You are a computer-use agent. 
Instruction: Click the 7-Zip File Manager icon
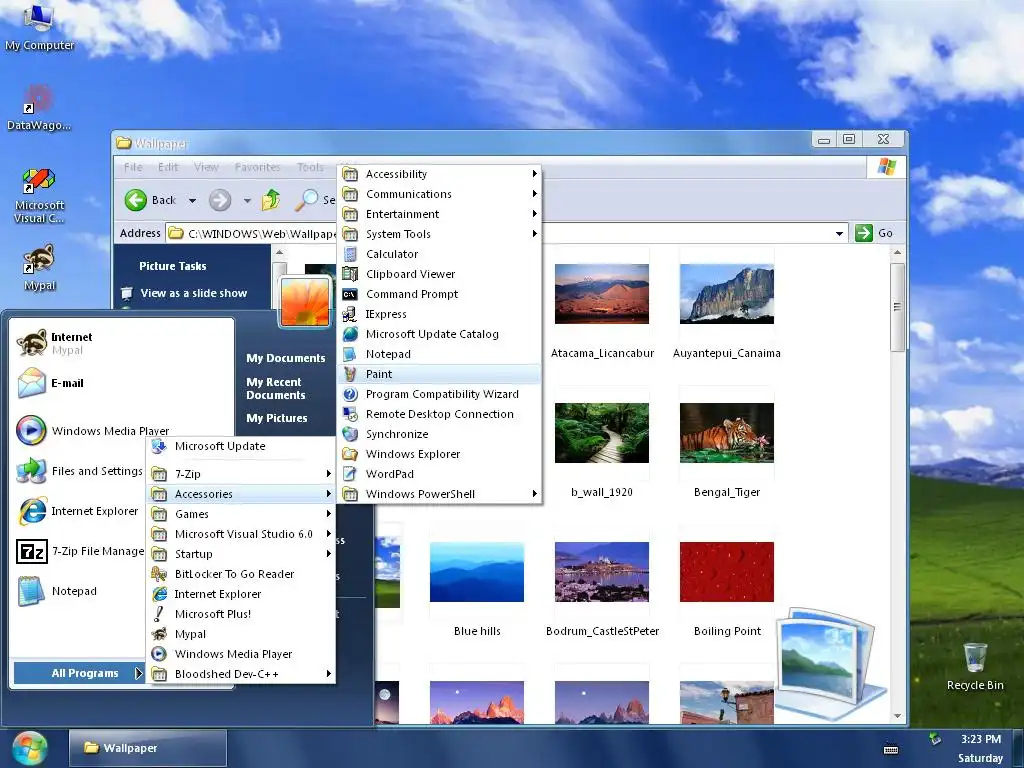coord(31,551)
